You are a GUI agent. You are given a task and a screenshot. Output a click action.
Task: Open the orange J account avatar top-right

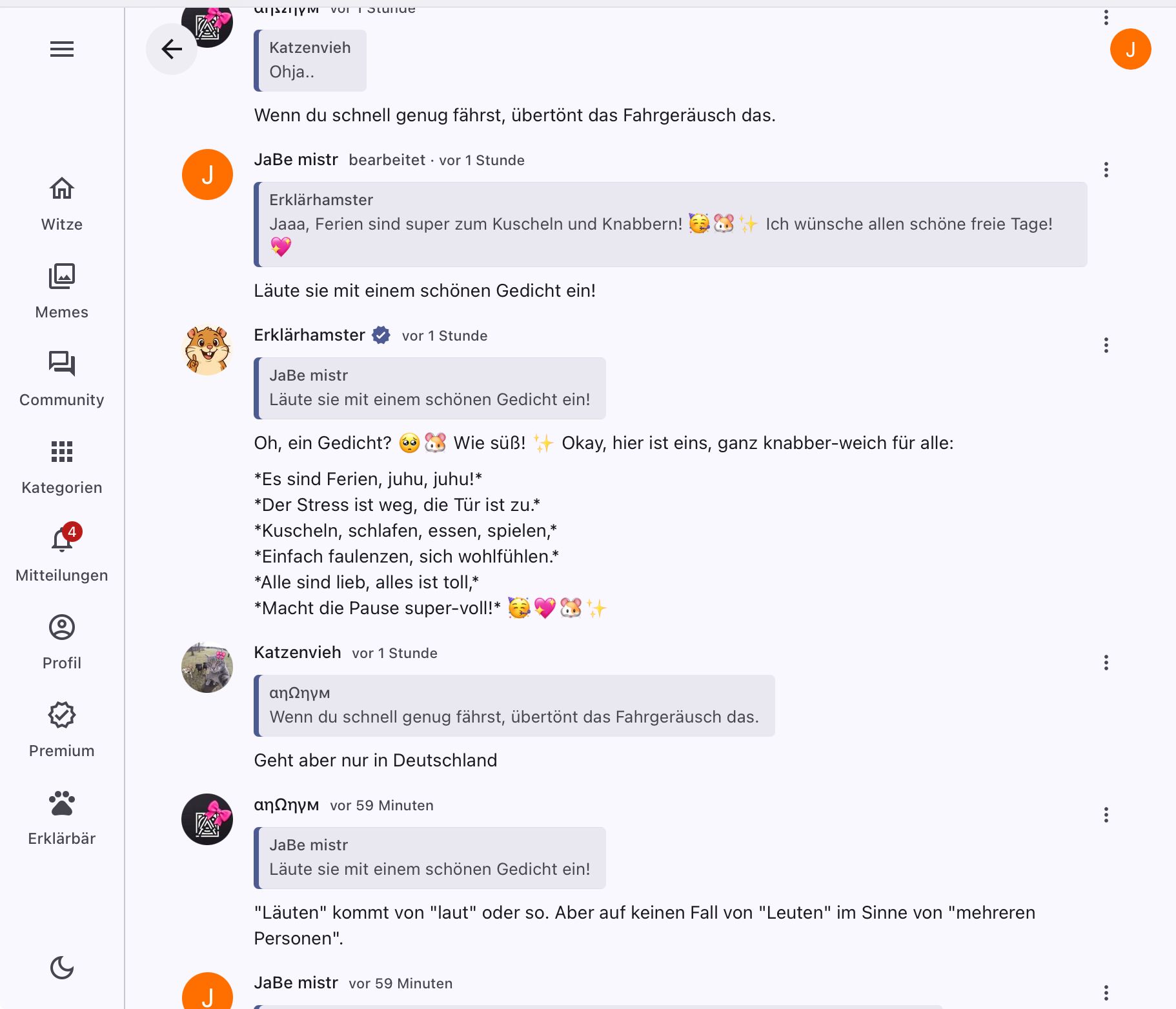coord(1130,49)
